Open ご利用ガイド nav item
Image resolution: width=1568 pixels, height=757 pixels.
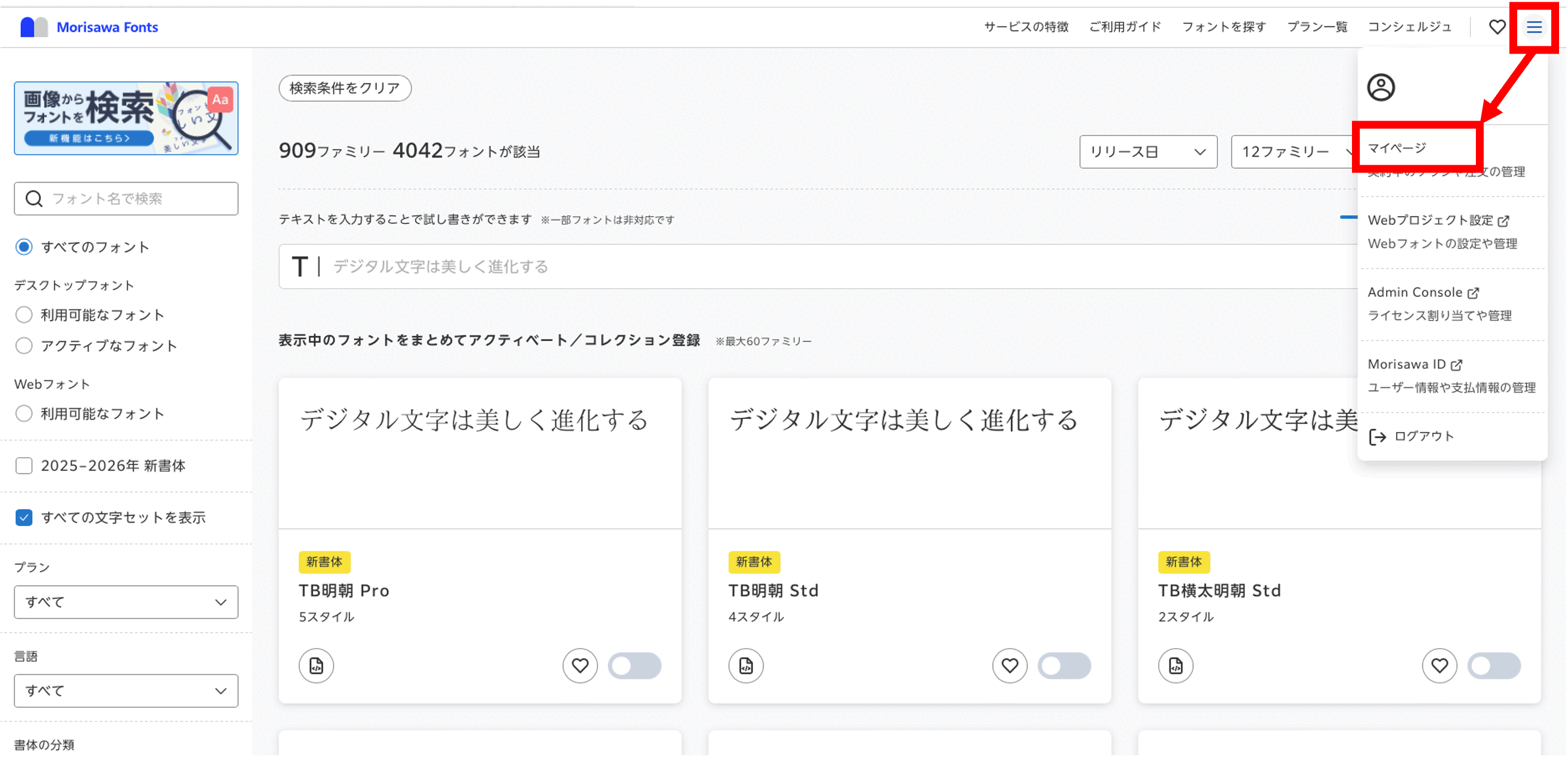(1125, 27)
